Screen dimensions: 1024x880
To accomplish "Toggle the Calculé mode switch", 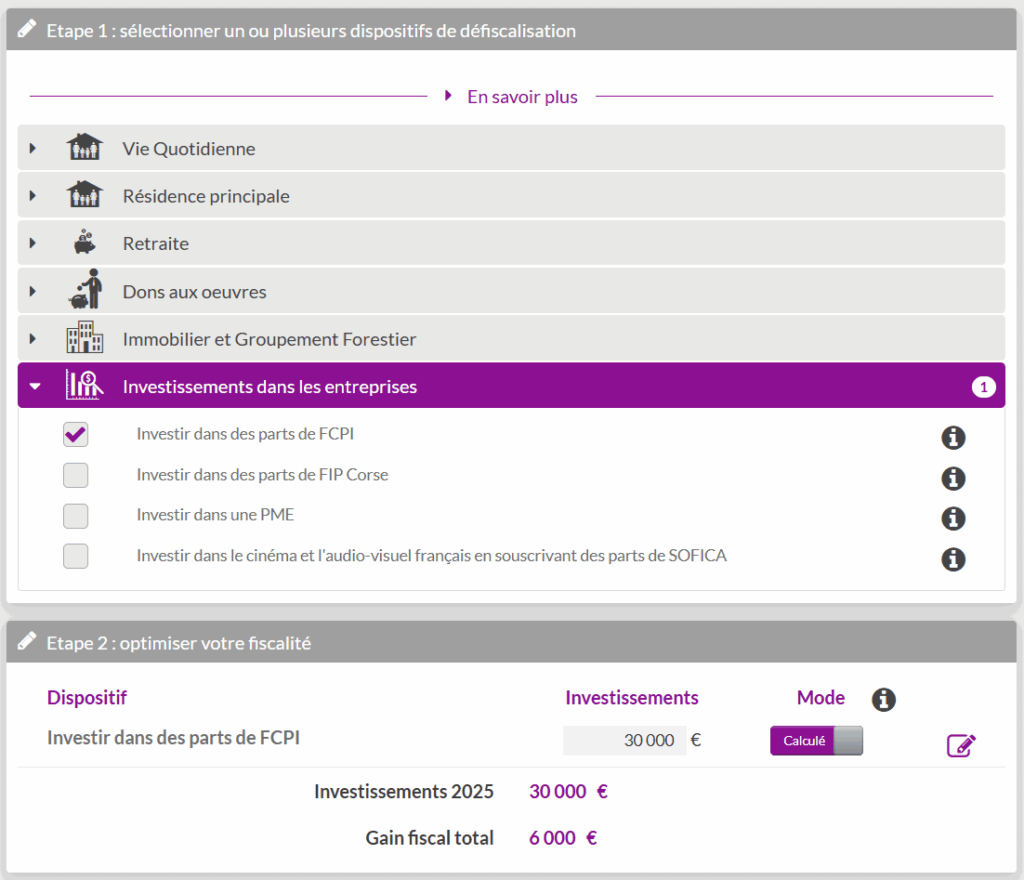I will coord(816,741).
